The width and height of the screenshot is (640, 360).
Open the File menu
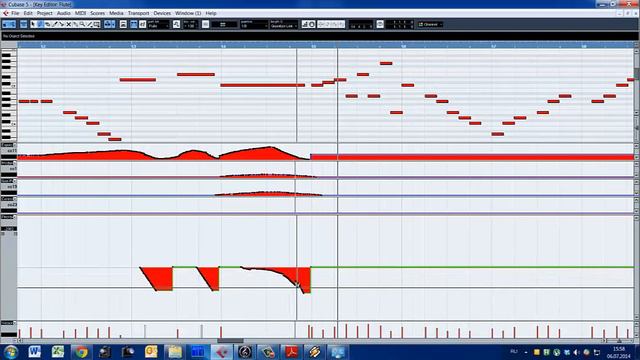click(x=15, y=13)
